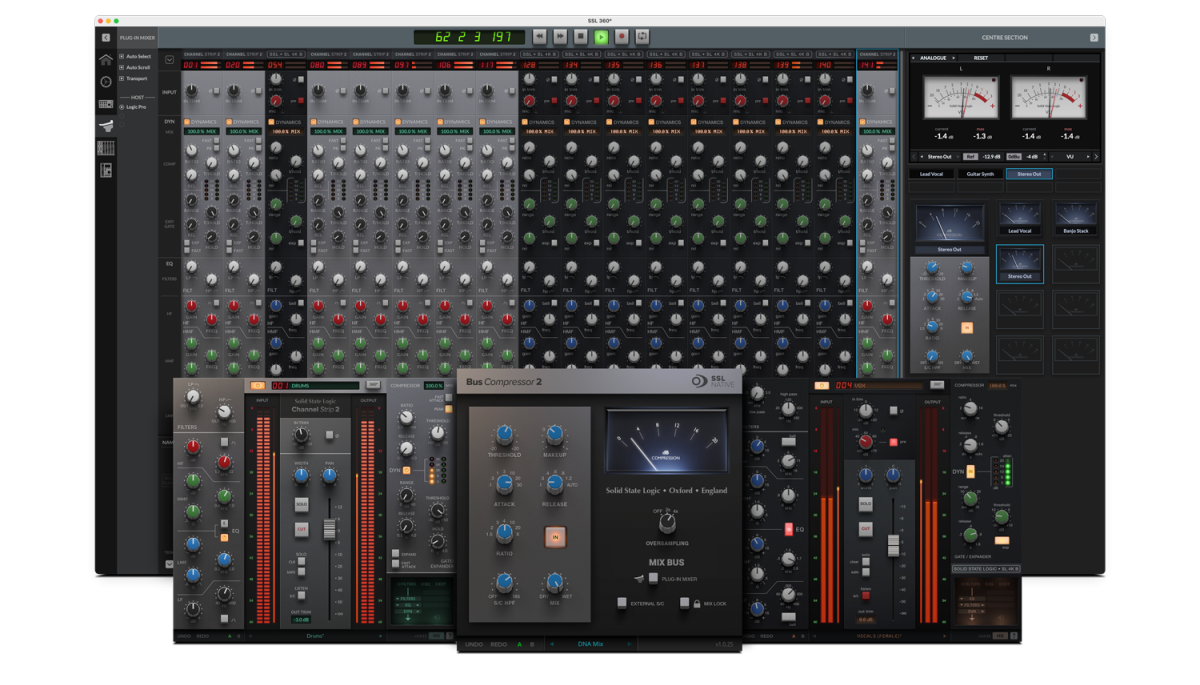Click the MIX knob on Bus Compressor 2
The height and width of the screenshot is (685, 1200).
(x=554, y=583)
